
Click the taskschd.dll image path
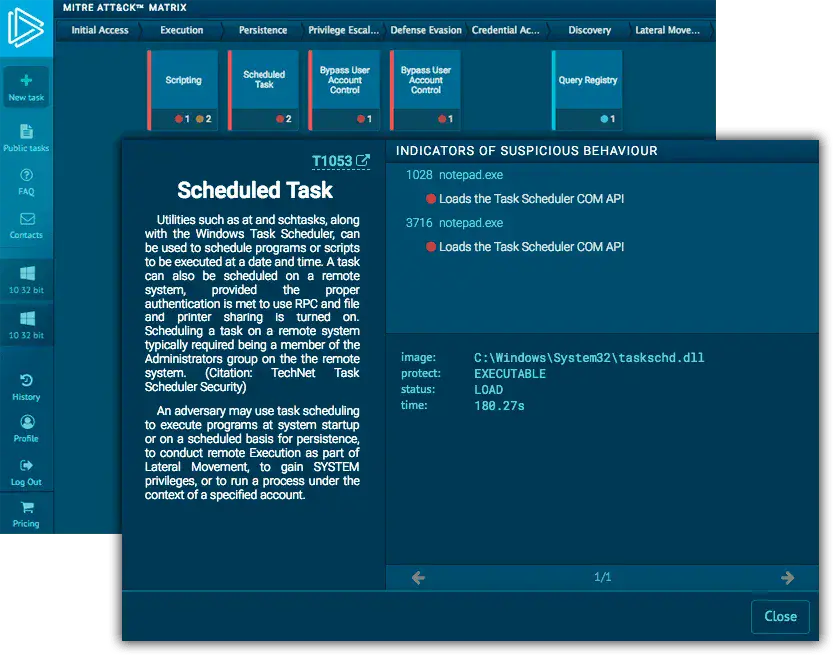tap(589, 358)
